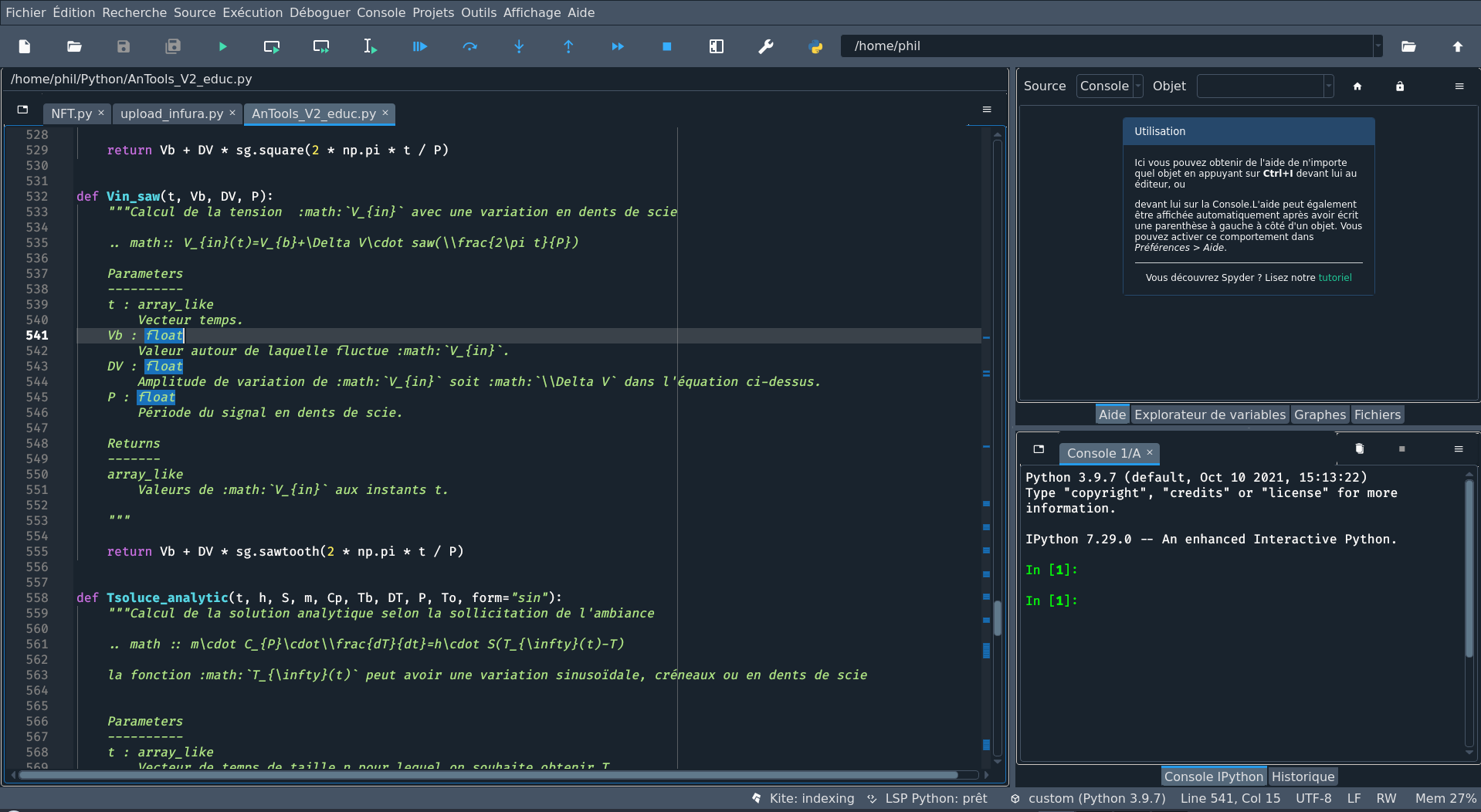
Task: Stop debugging with square icon
Action: [667, 46]
